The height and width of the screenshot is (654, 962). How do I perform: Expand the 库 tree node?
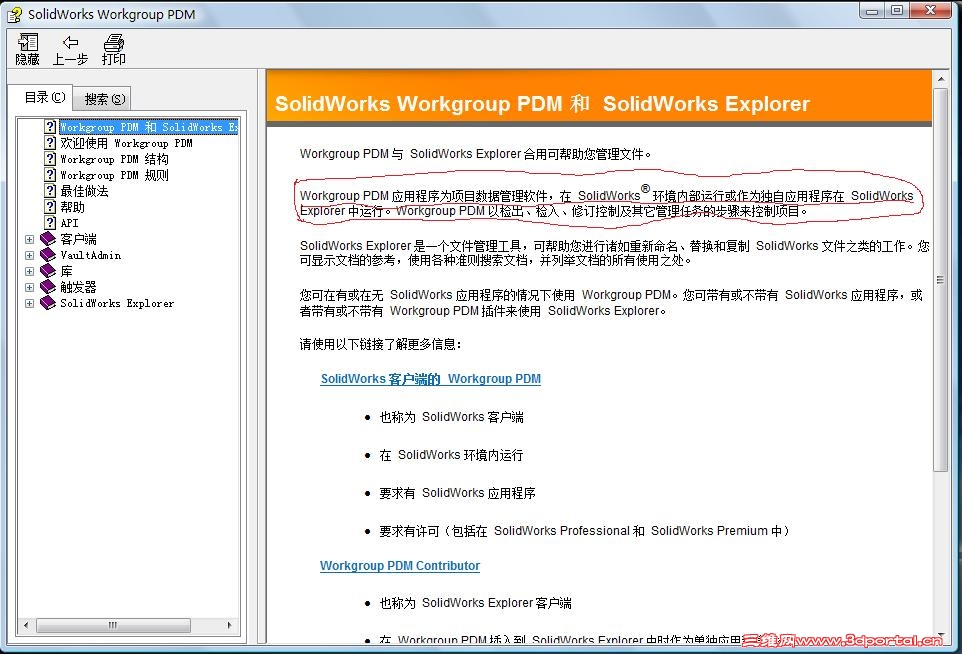point(29,271)
